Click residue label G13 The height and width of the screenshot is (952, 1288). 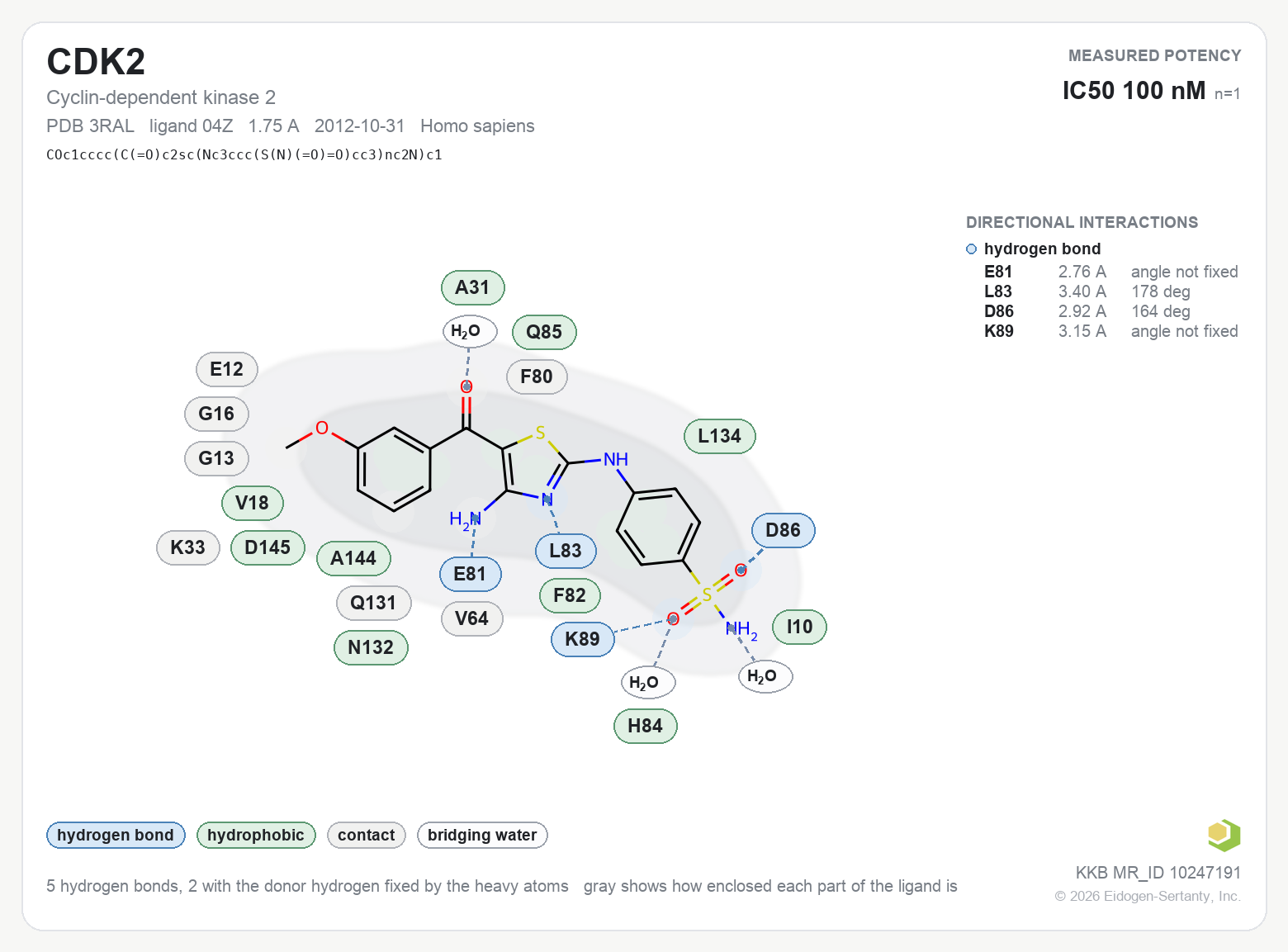(x=216, y=458)
